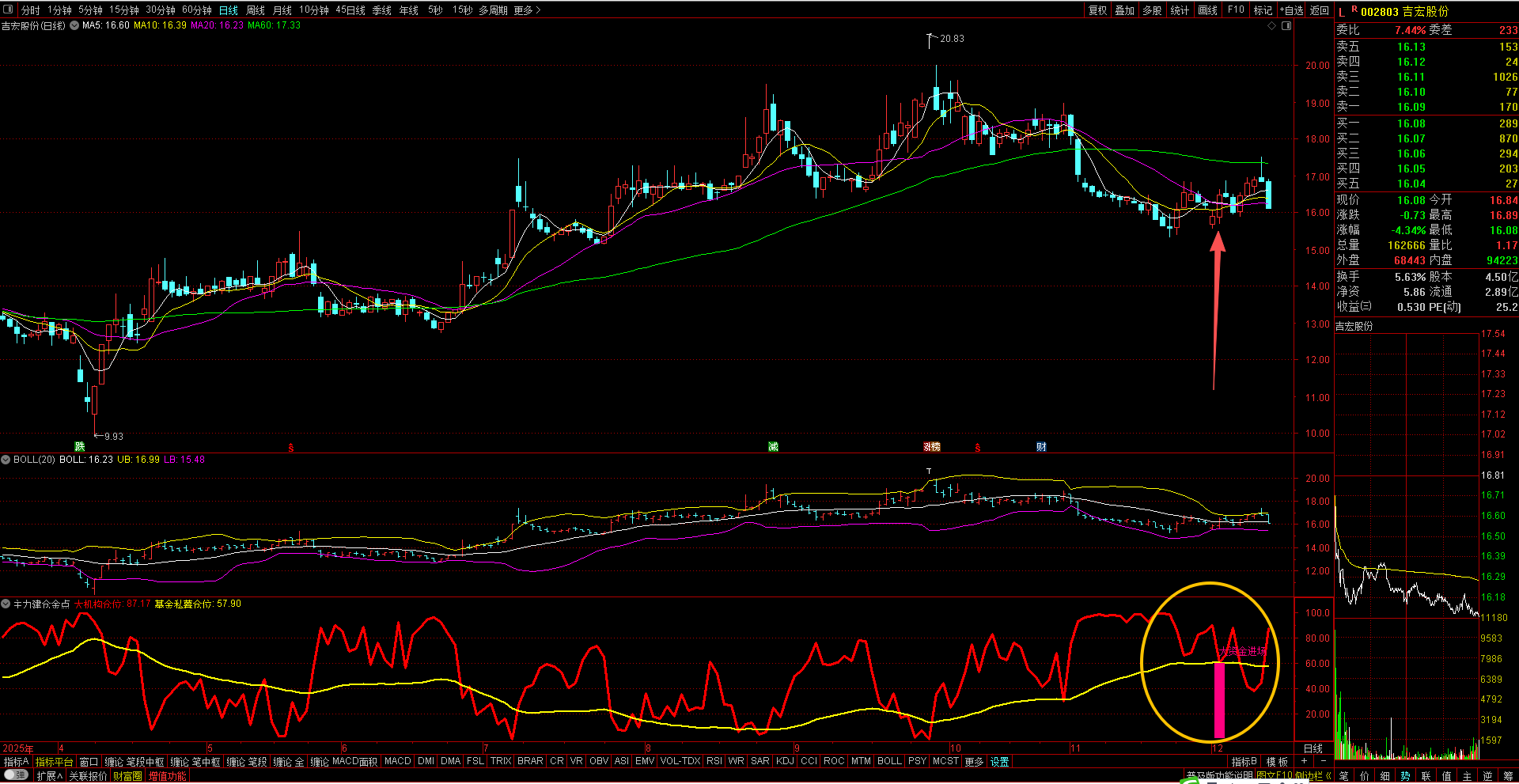Screen dimensions: 1519x784
Task: Open the 增值功能 tab
Action: (168, 776)
